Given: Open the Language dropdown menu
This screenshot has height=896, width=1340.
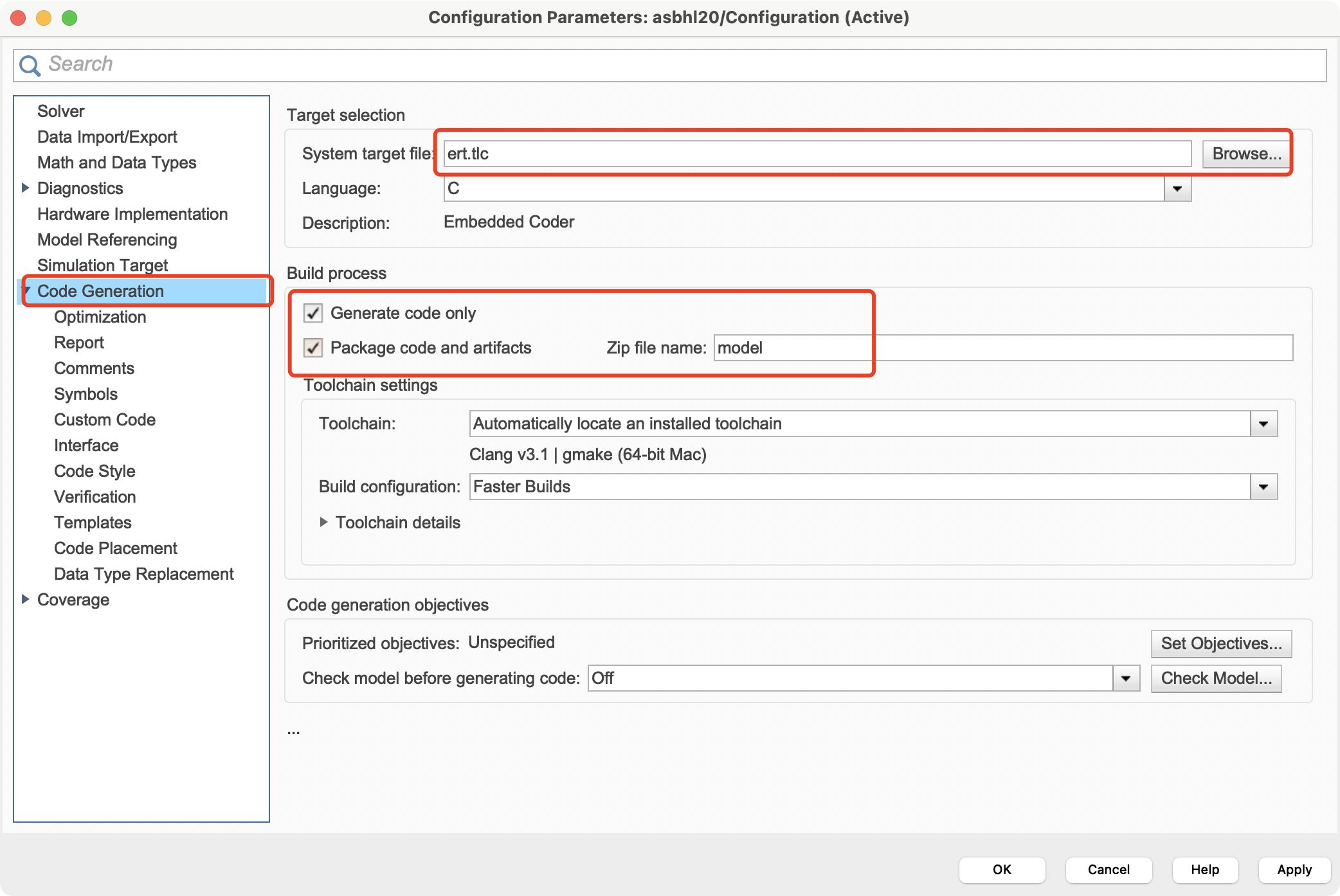Looking at the screenshot, I should 1180,189.
